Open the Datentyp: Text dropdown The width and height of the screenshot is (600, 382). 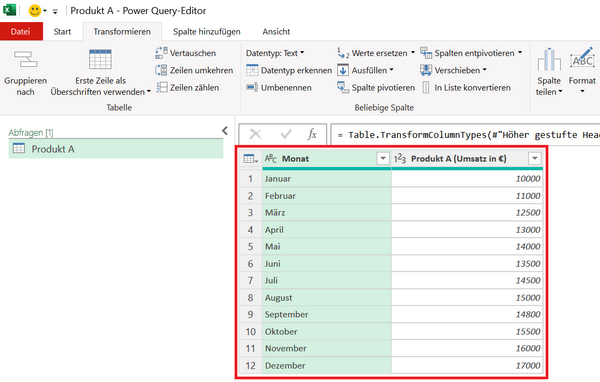tap(275, 53)
